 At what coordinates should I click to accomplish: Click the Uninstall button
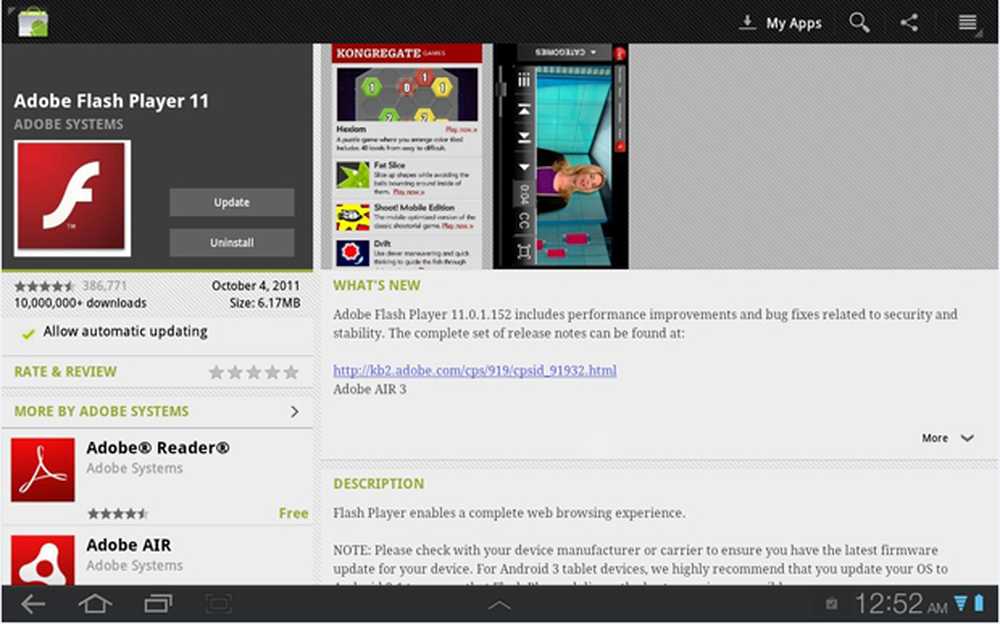[232, 243]
